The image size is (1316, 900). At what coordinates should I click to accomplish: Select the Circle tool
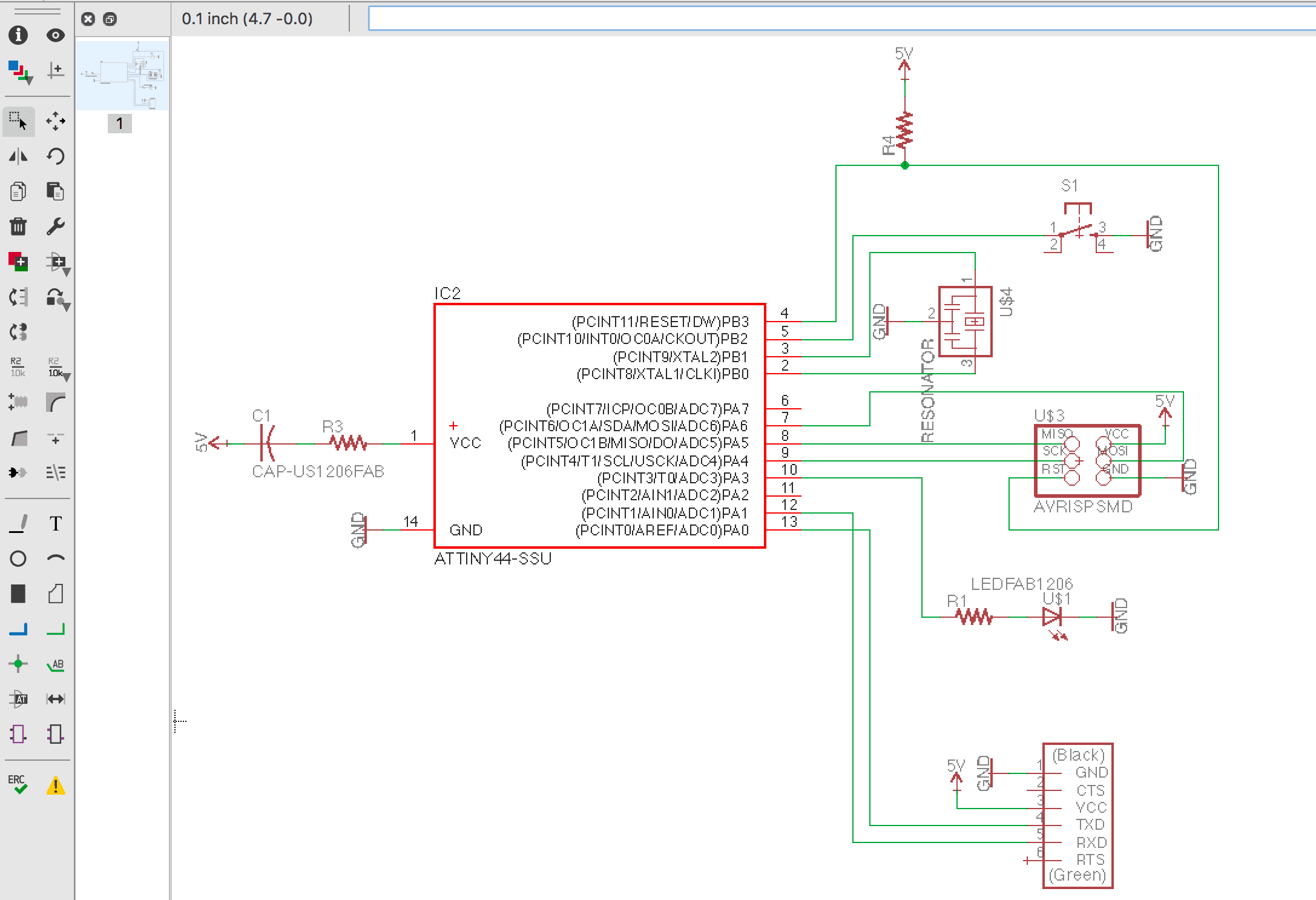click(x=18, y=558)
